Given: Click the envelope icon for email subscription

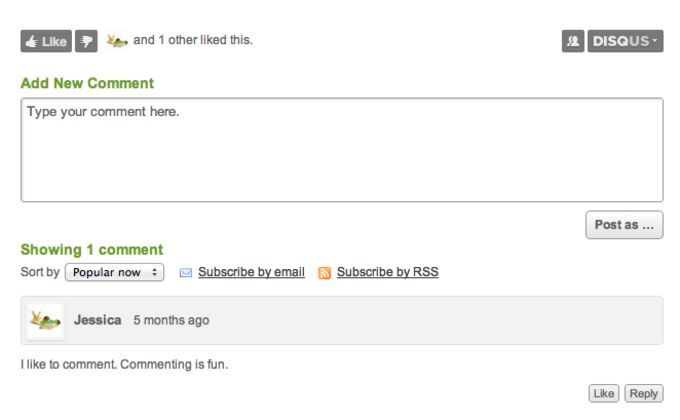Looking at the screenshot, I should point(186,272).
